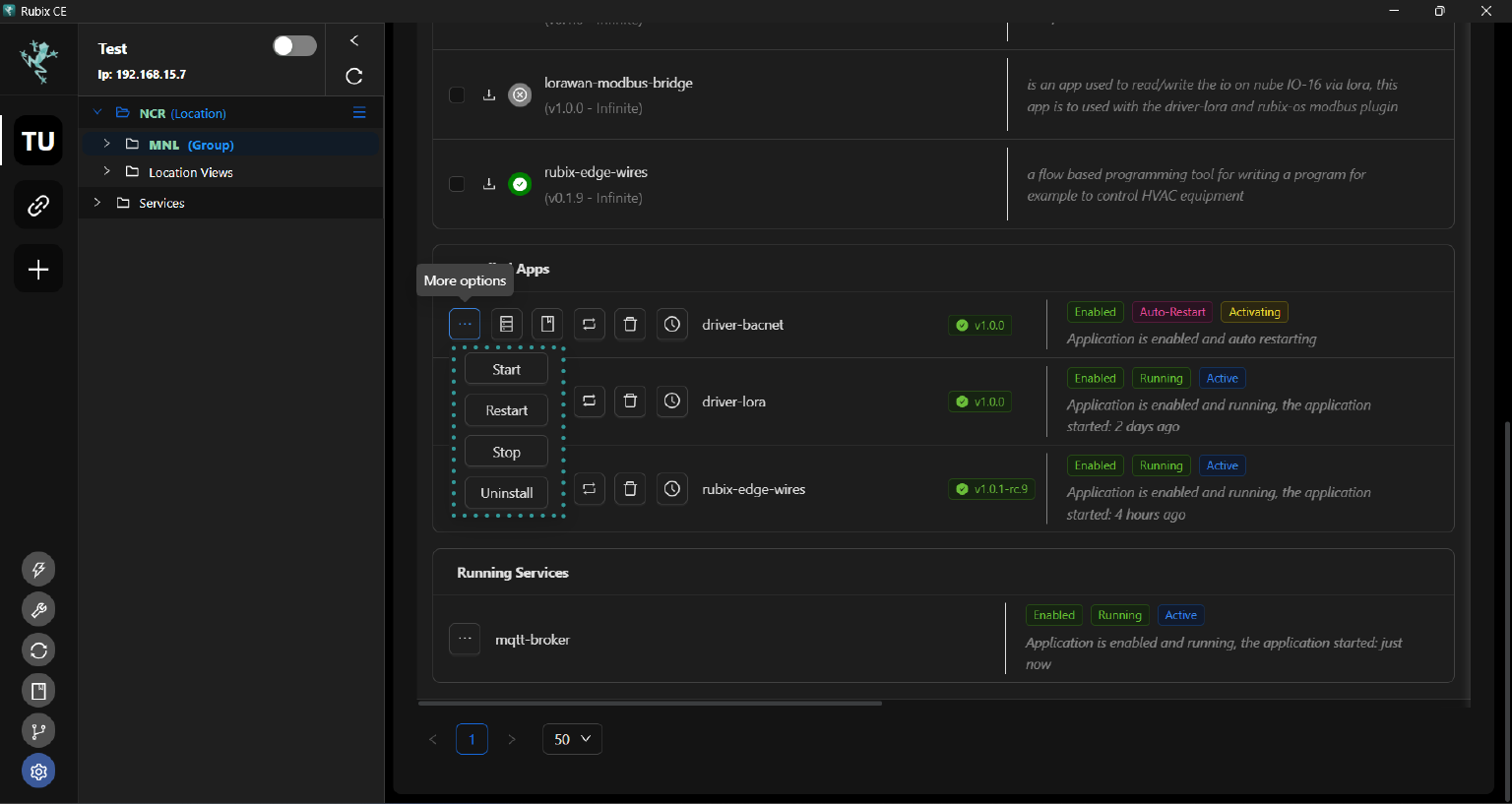Click the clock history icon for driver-lora
Viewport: 1512px width, 804px height.
click(672, 401)
